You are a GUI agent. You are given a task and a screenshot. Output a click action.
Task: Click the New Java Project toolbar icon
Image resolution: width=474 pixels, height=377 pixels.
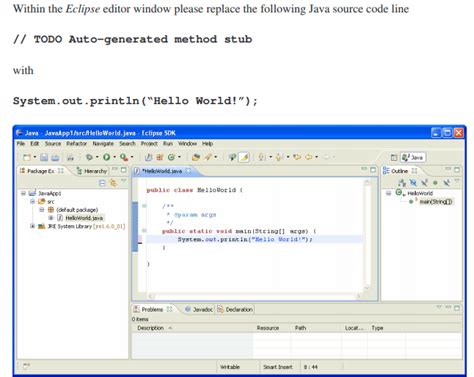pyautogui.click(x=149, y=157)
